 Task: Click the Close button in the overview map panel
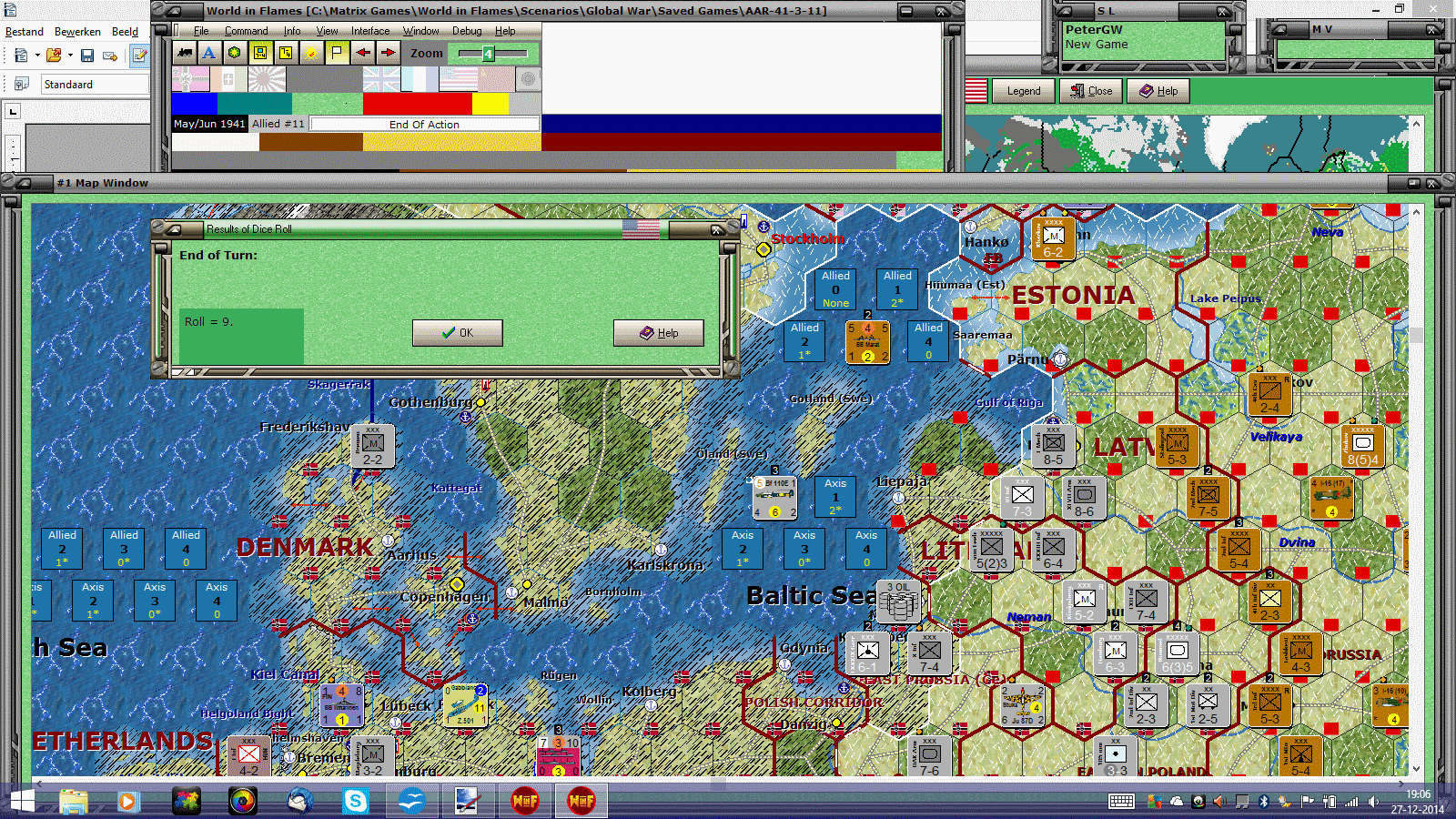1092,91
